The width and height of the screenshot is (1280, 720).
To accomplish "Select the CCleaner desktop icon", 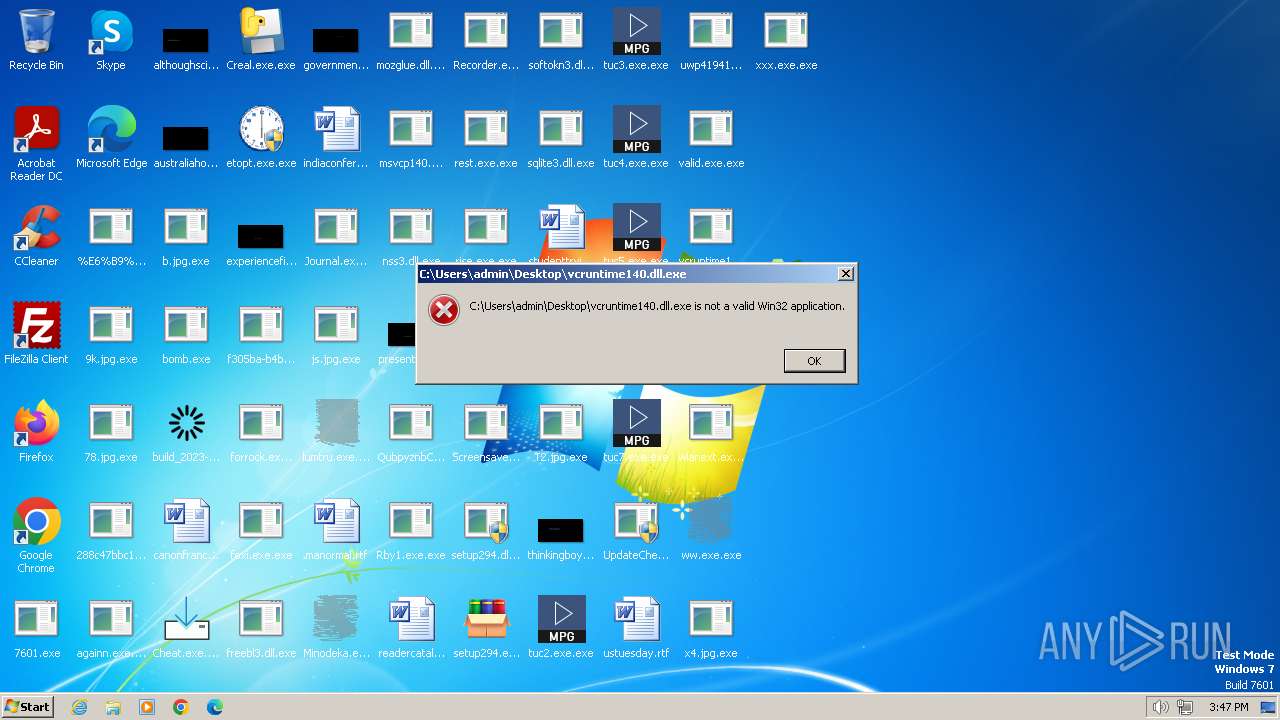I will click(x=36, y=236).
